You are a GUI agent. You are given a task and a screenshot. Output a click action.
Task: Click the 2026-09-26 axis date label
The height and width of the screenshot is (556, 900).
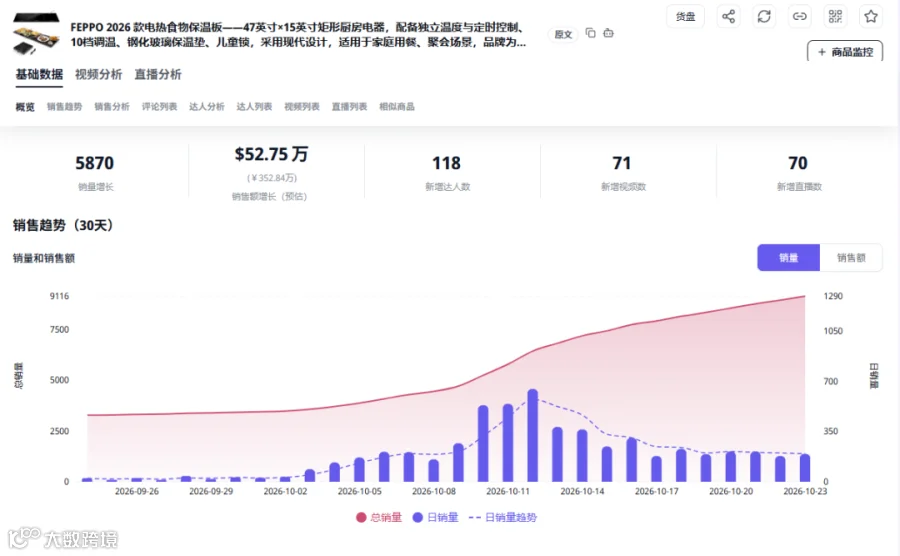tap(137, 492)
